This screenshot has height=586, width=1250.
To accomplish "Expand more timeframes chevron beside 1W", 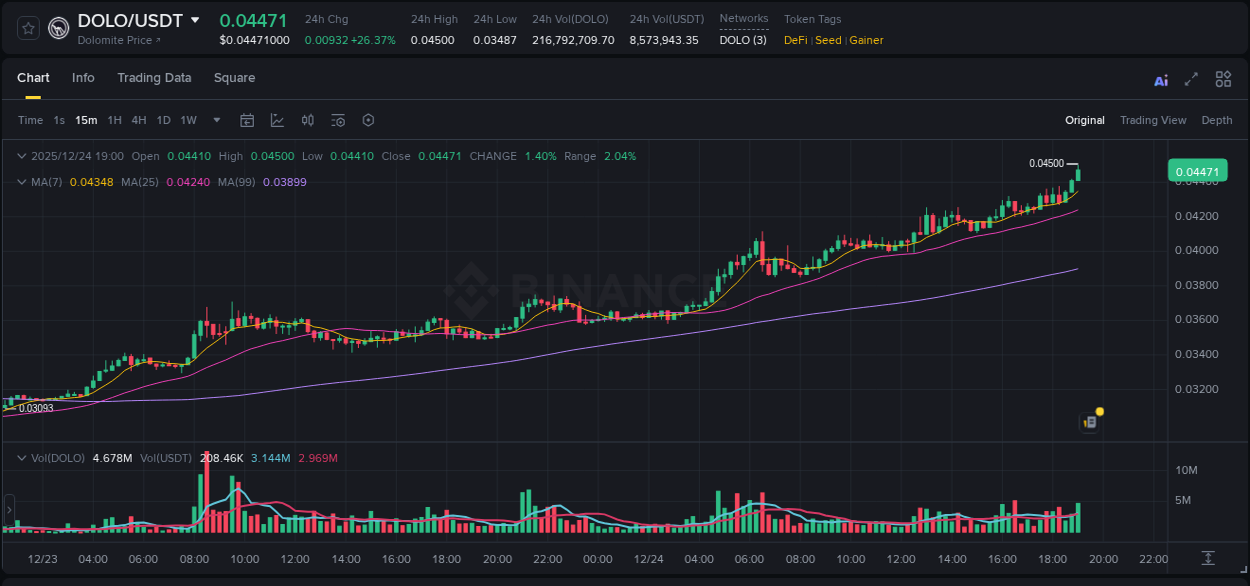I will point(214,119).
